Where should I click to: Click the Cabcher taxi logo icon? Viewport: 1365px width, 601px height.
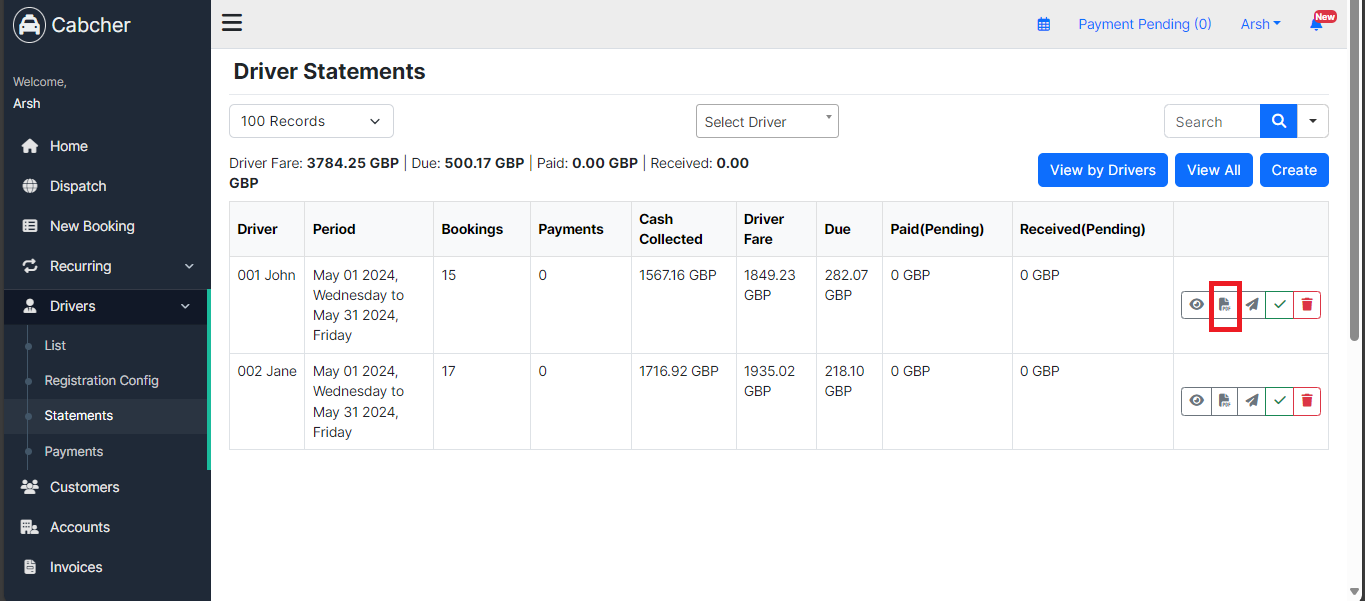(x=30, y=25)
